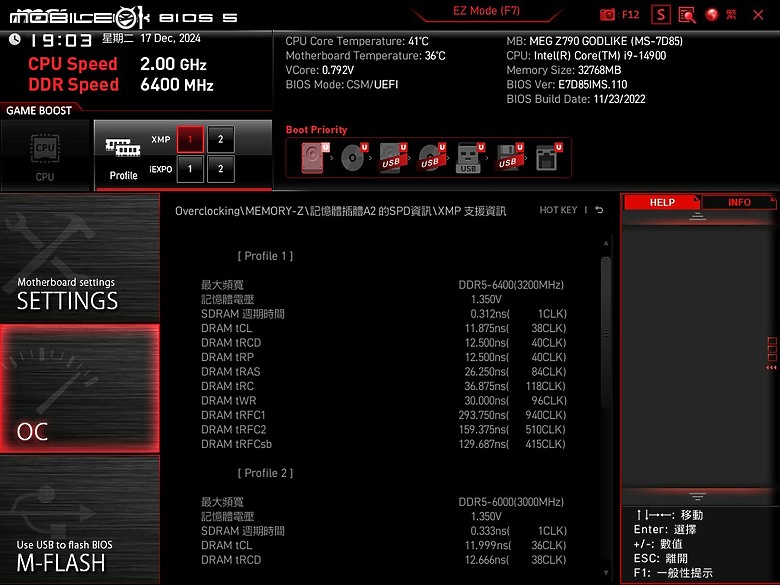Click the DDR5-6000(3000MHz) value
The height and width of the screenshot is (585, 780).
click(x=511, y=502)
